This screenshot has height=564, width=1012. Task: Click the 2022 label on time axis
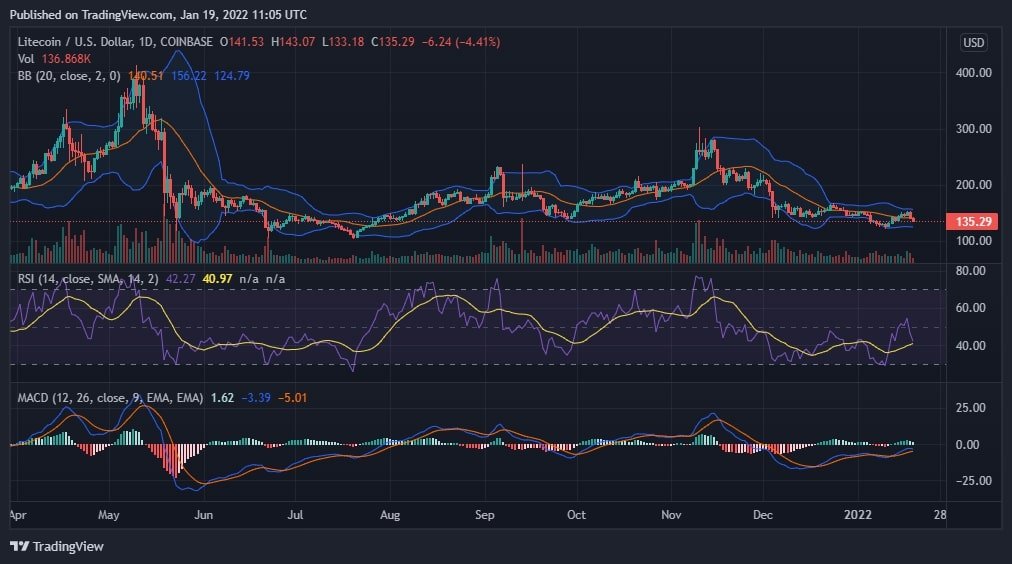pyautogui.click(x=858, y=515)
